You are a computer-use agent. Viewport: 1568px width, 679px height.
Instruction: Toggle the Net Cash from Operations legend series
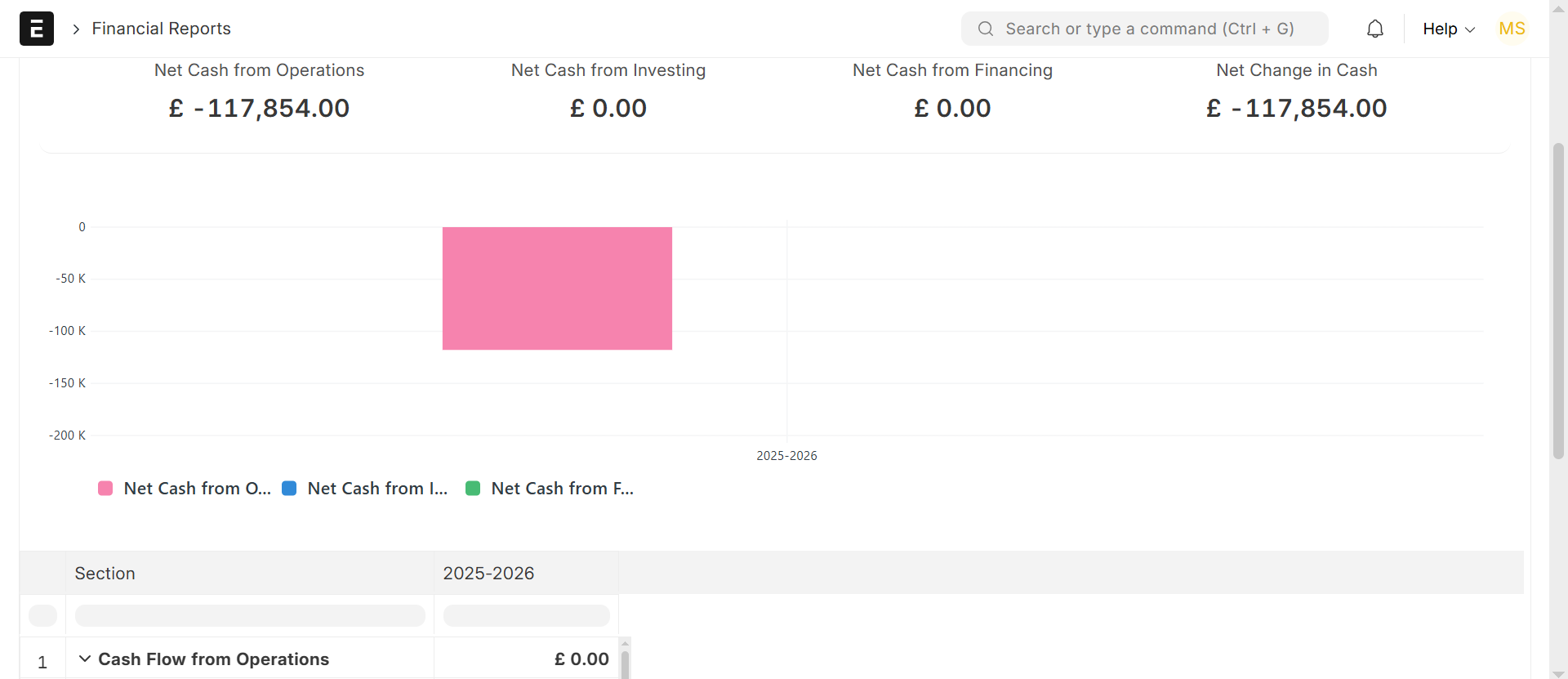coord(196,489)
